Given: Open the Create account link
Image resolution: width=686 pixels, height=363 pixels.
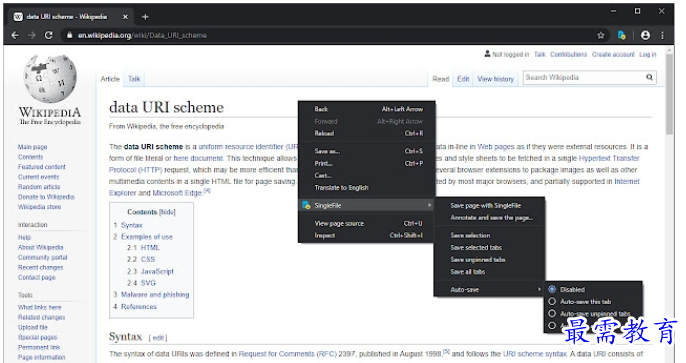Looking at the screenshot, I should coord(613,55).
